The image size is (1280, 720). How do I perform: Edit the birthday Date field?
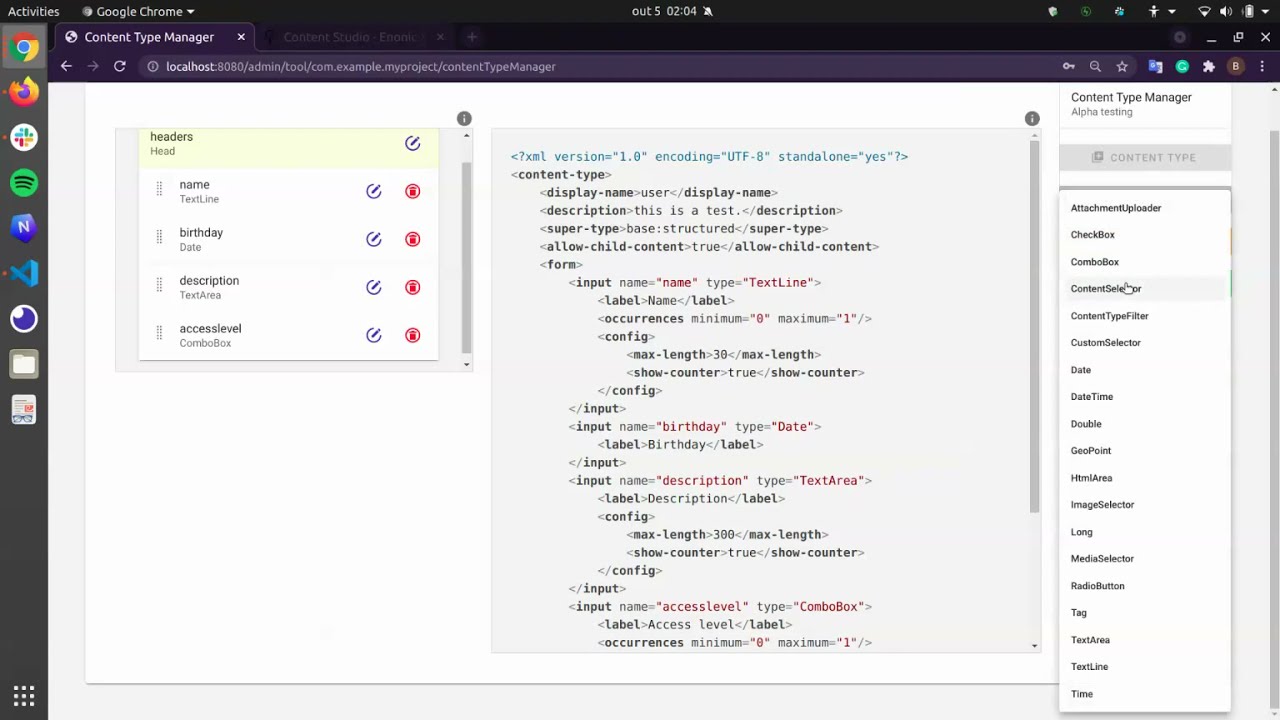374,239
